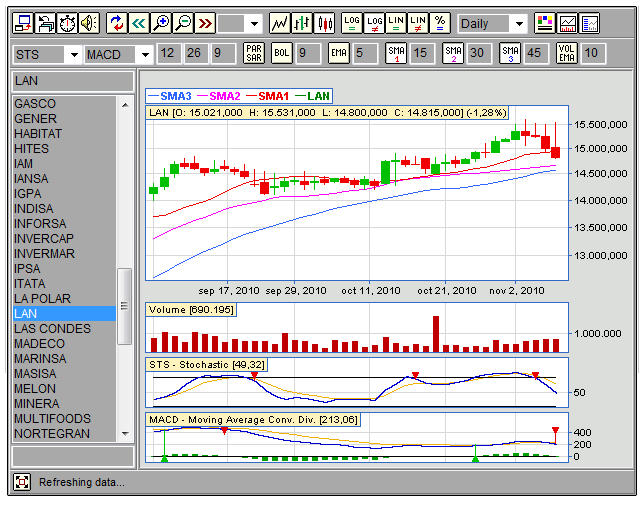Zoom in using the magnifier plus icon

[161, 23]
